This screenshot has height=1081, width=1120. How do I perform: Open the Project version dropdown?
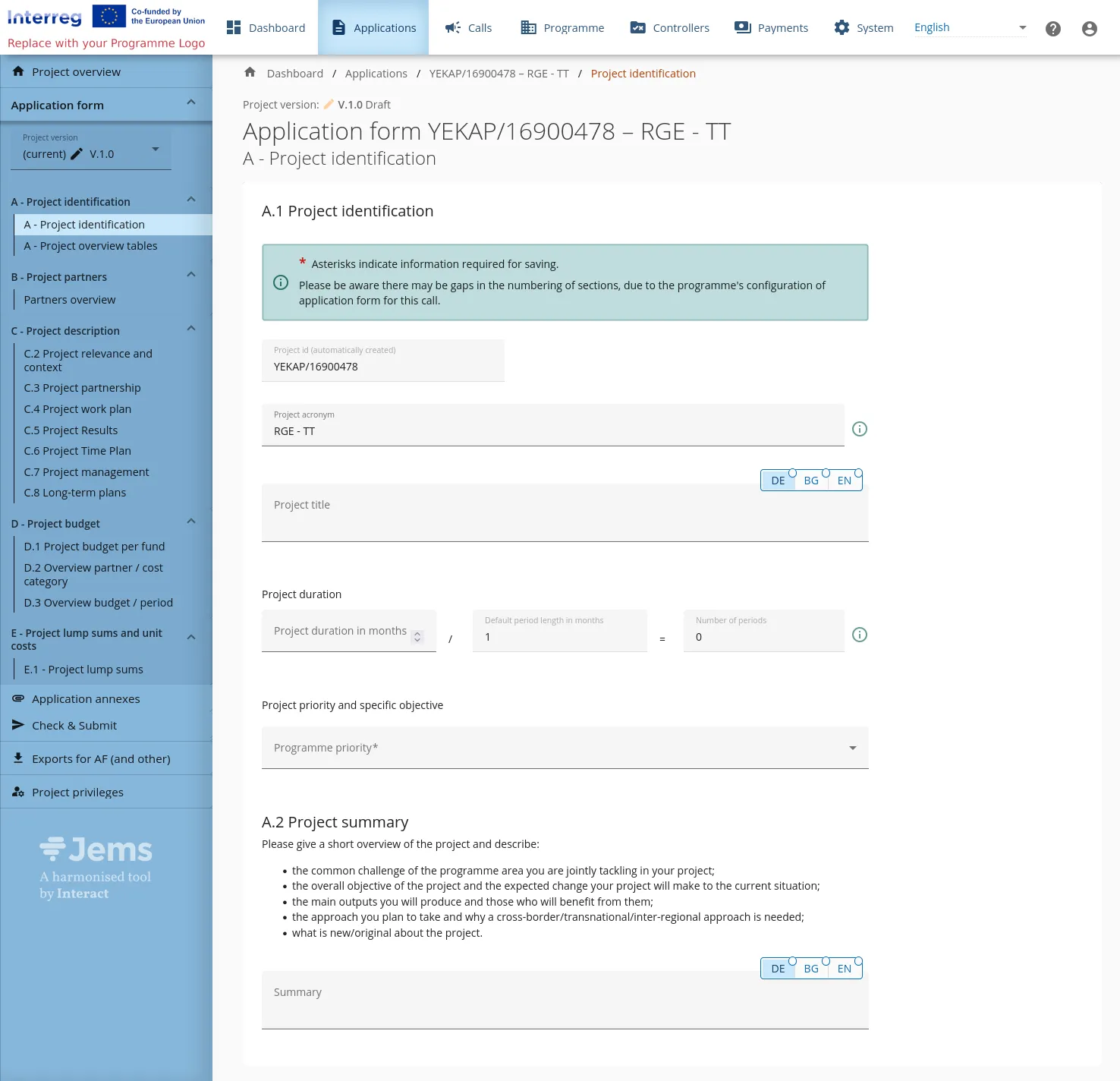pyautogui.click(x=91, y=149)
